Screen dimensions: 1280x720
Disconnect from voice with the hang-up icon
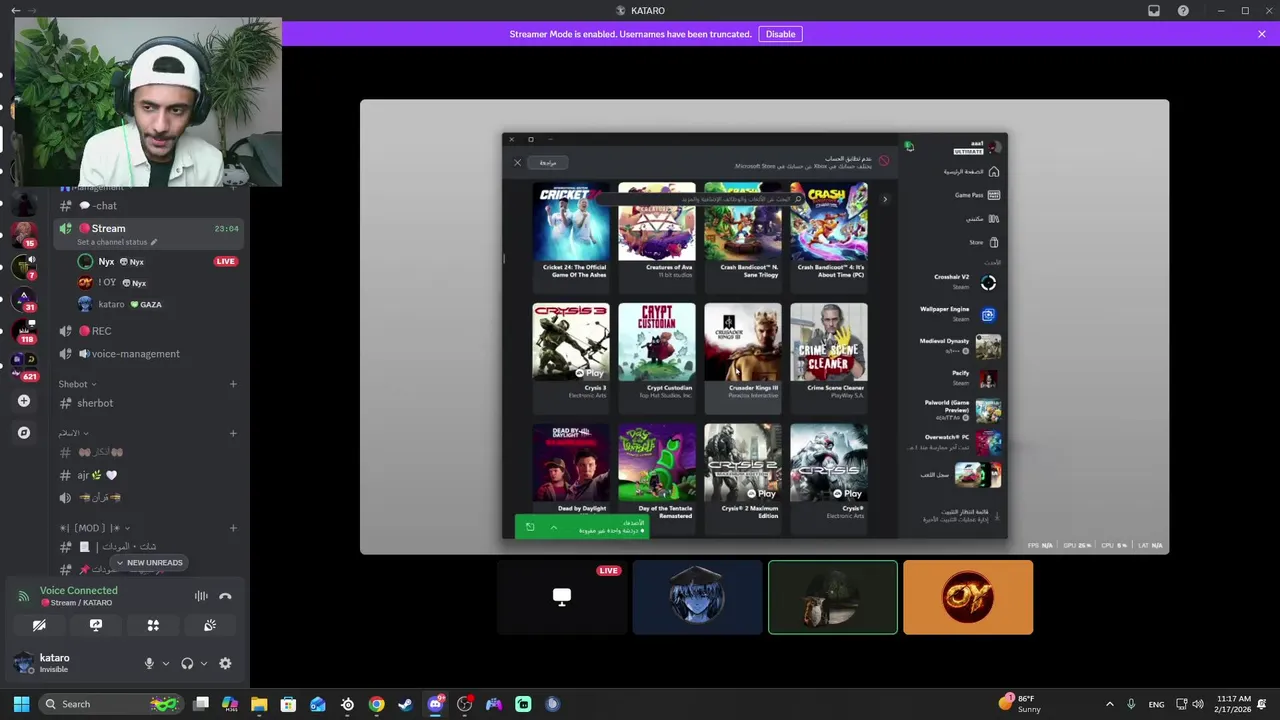225,596
